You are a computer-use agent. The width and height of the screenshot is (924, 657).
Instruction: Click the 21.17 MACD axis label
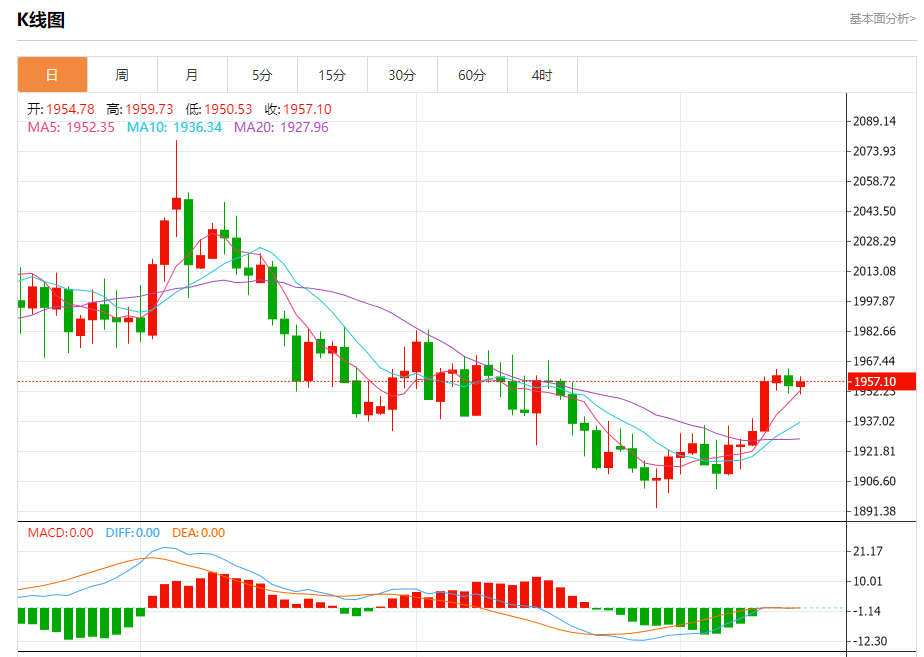[x=868, y=552]
